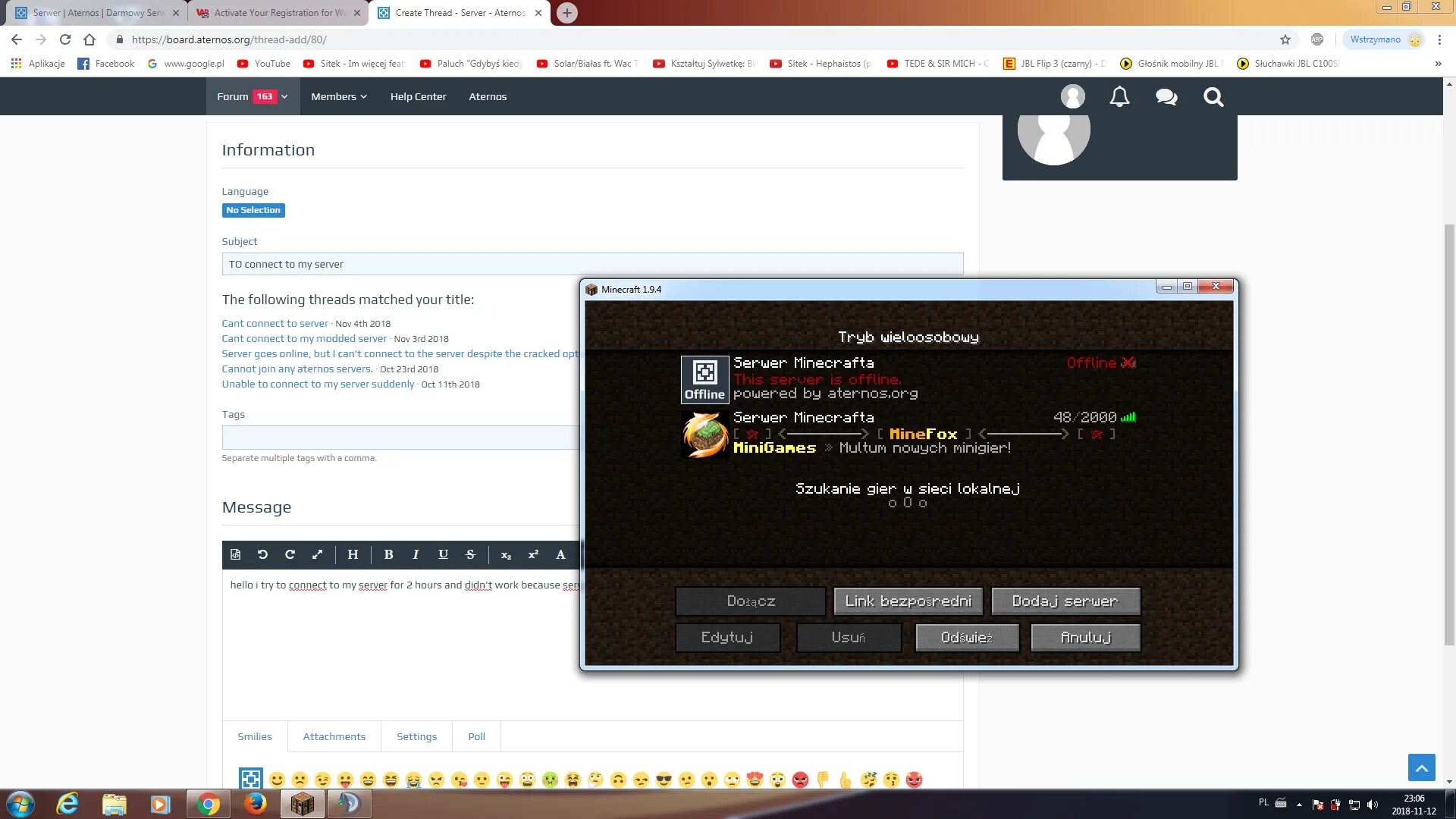The height and width of the screenshot is (819, 1456).
Task: Open new browser tab
Action: [567, 13]
